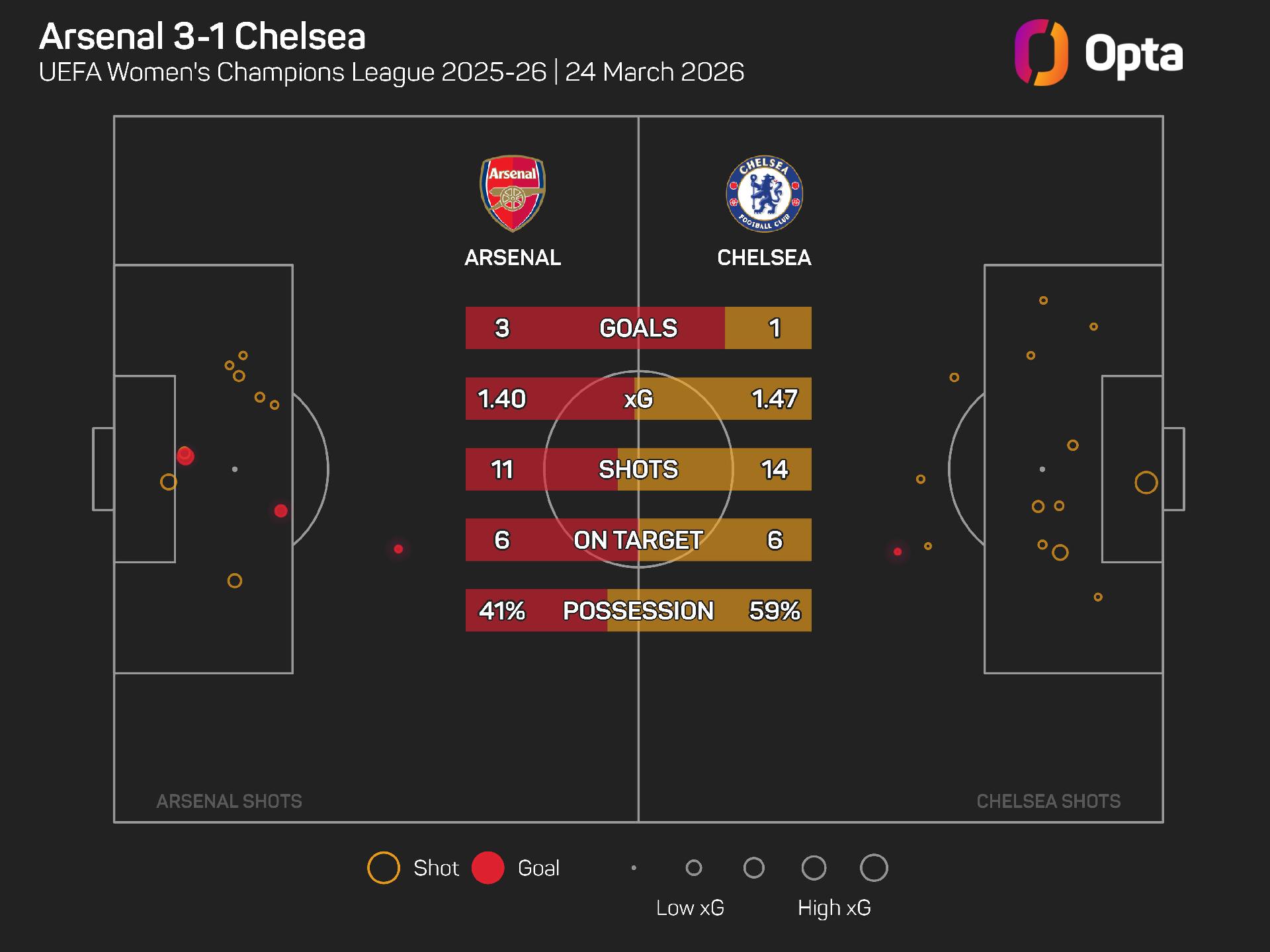Screen dimensions: 1270x952
Task: Click the ARSENAL SHOTS label
Action: click(229, 801)
